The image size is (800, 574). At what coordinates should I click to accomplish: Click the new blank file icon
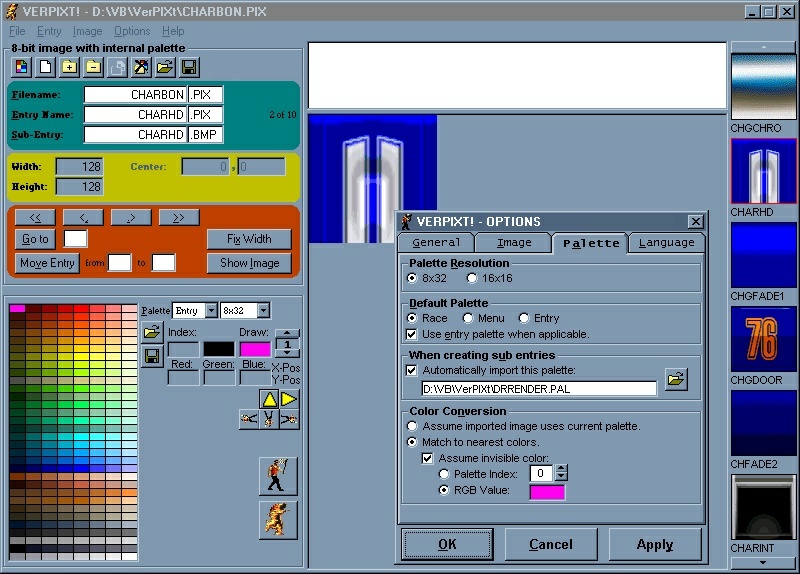(x=45, y=67)
